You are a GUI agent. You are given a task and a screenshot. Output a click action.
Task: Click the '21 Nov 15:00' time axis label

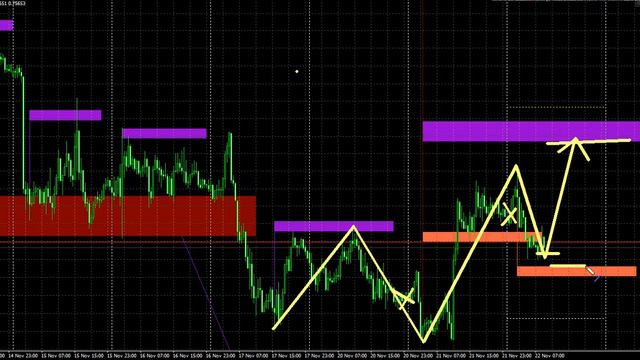(484, 356)
